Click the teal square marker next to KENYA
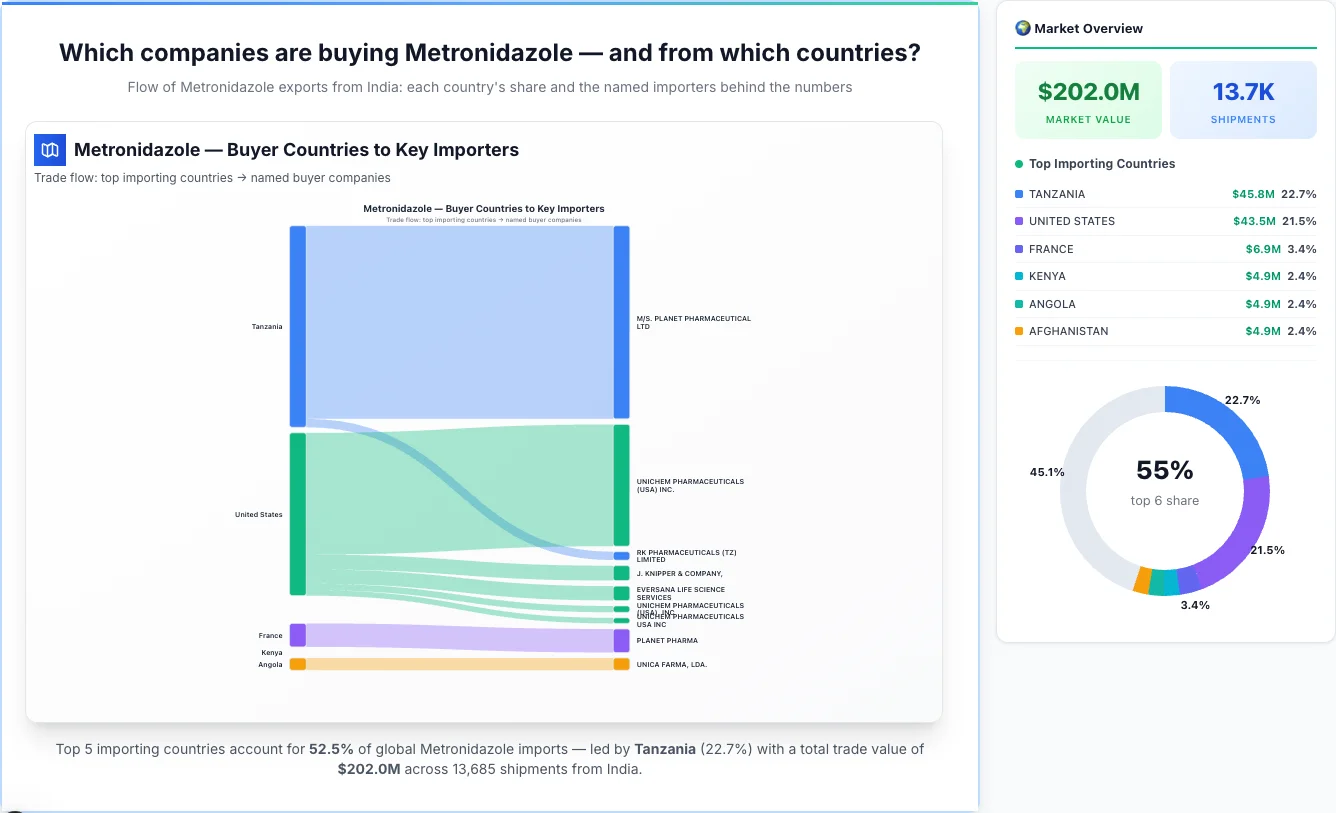The width and height of the screenshot is (1336, 813). click(x=1018, y=276)
